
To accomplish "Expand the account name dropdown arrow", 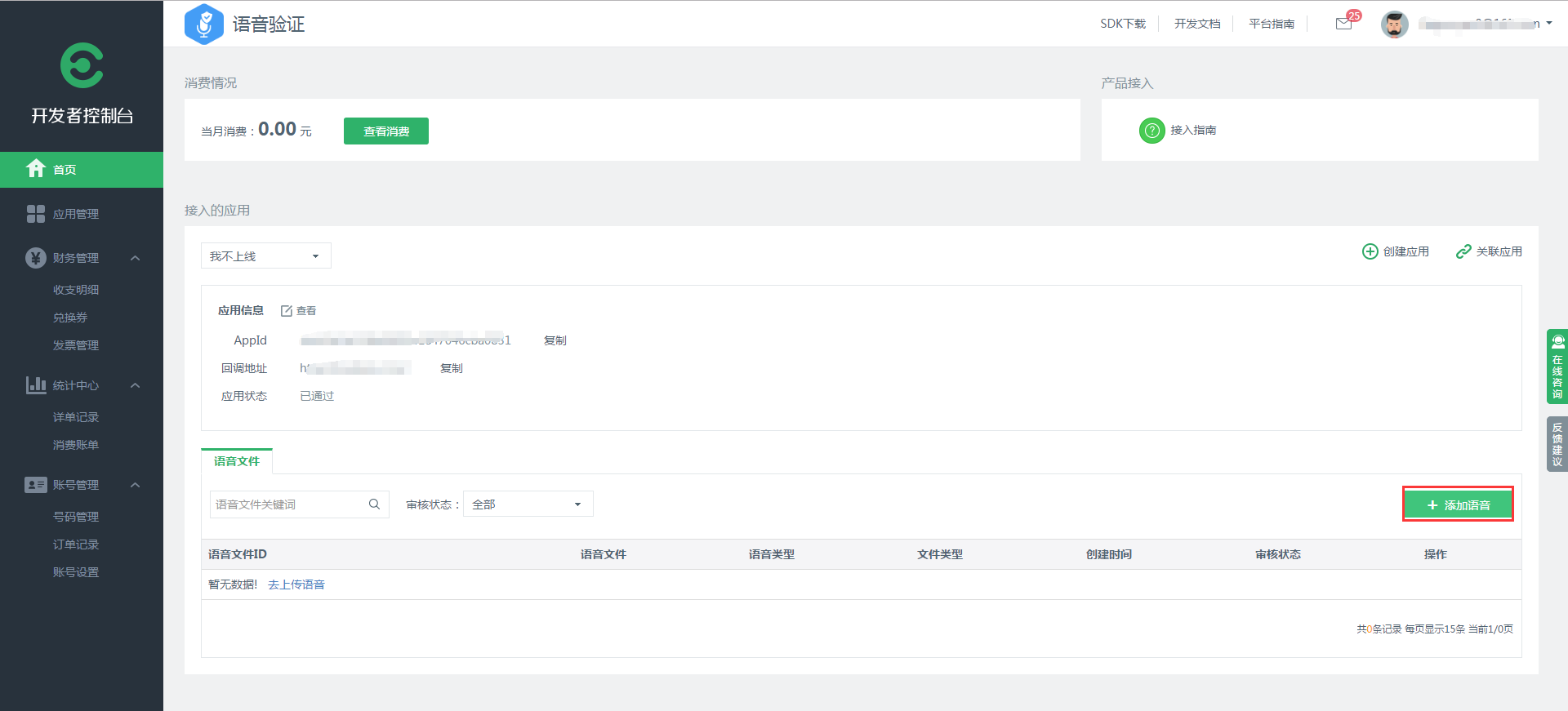I will click(1549, 24).
